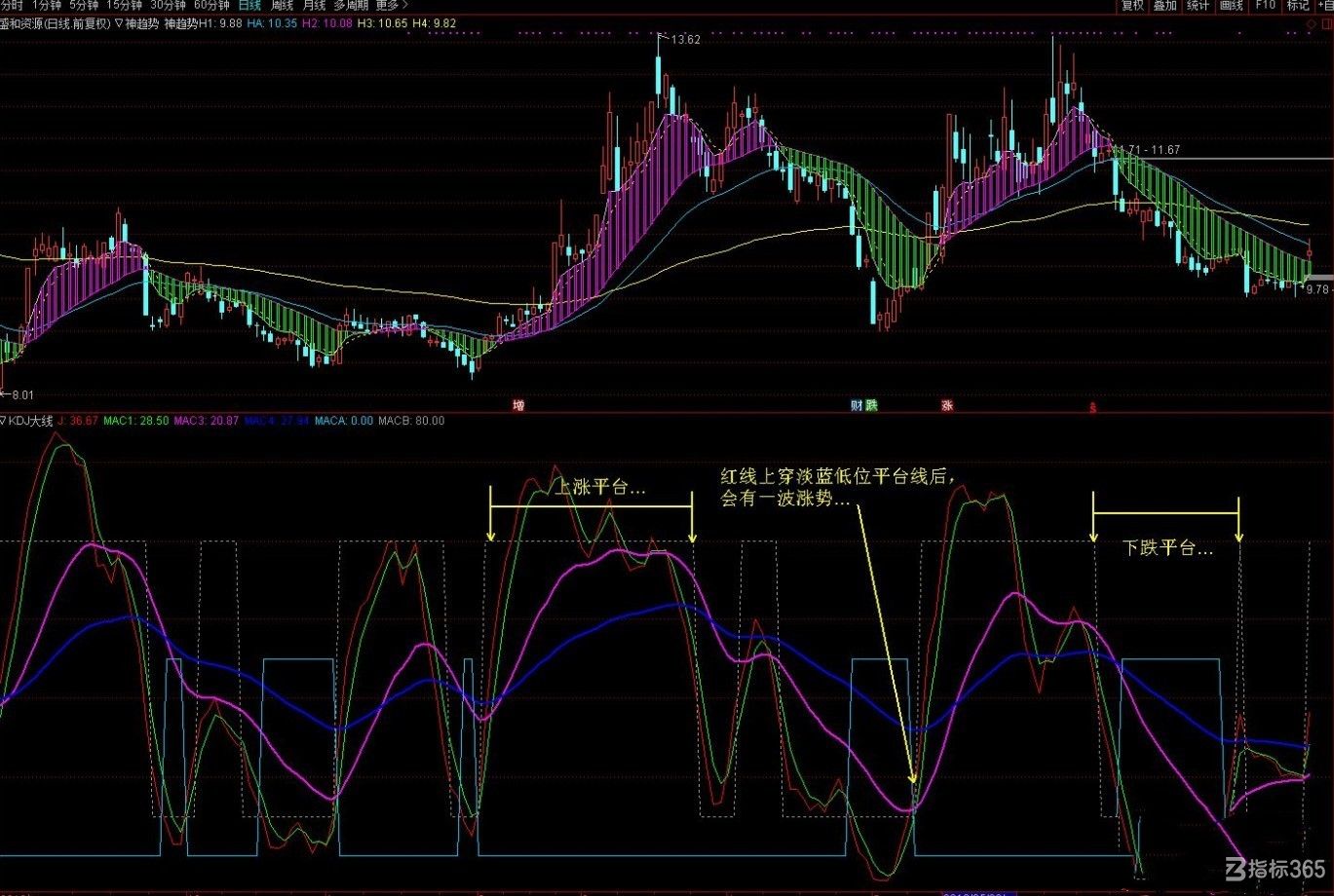
Task: Click the 增 event marker
Action: click(518, 405)
